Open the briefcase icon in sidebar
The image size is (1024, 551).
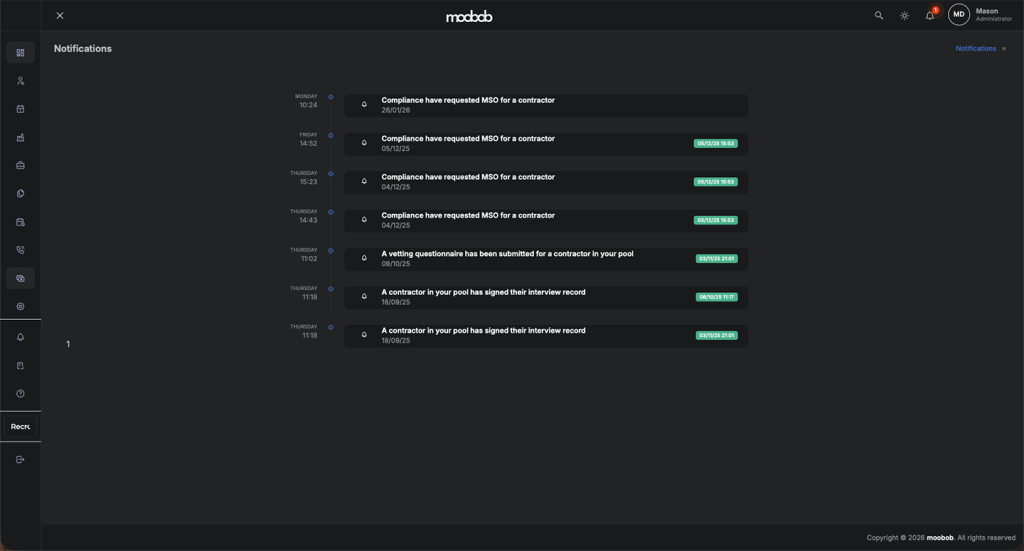pos(20,166)
